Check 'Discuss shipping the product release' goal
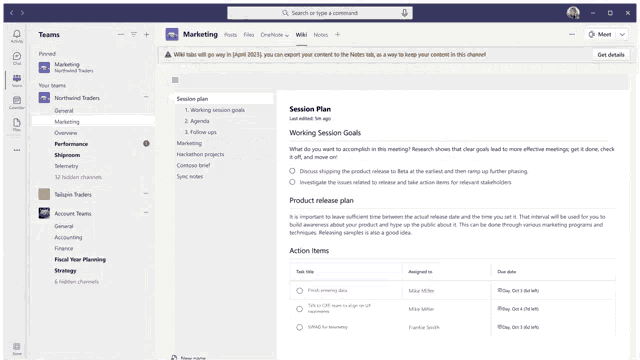Image resolution: width=640 pixels, height=360 pixels. click(x=292, y=171)
